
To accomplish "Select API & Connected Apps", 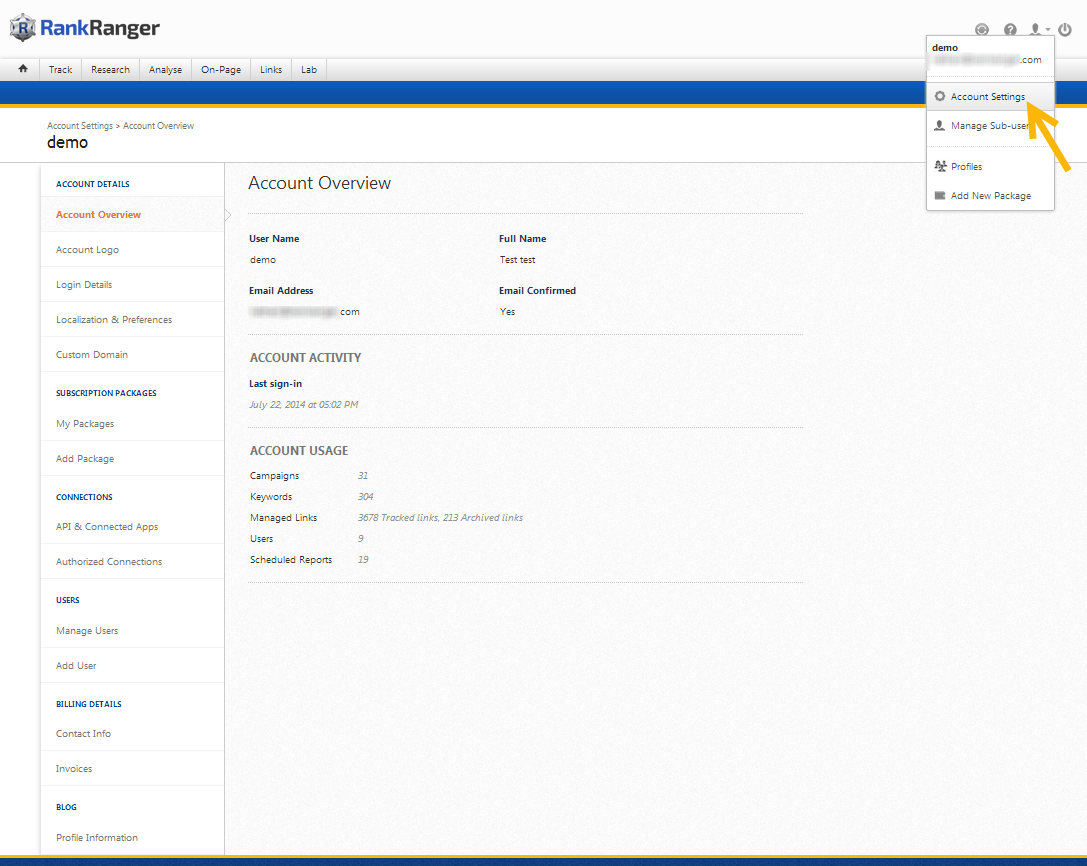I will point(107,527).
